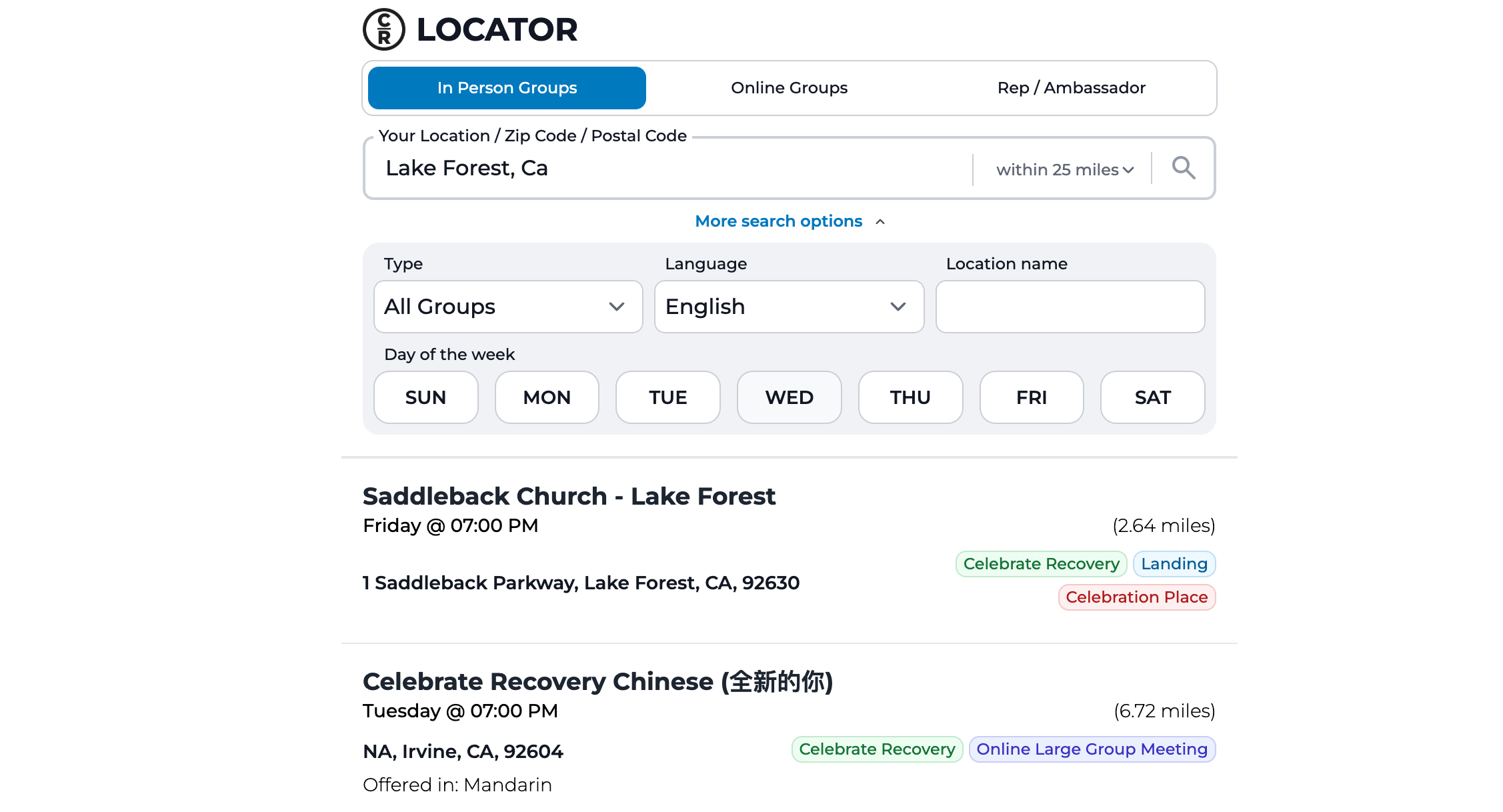Click the Tuesday @ 07:00 PM time text
Viewport: 1503px width, 812px height.
(x=460, y=711)
